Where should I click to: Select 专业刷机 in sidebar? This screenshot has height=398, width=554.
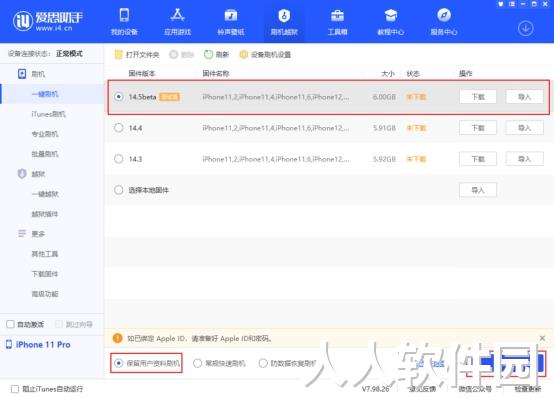45,134
